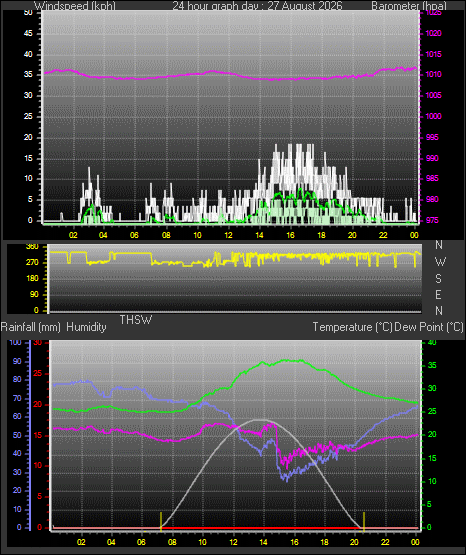Viewport: 466px width, 555px height.
Task: Click the 270 wind direction axis value
Action: pos(32,263)
